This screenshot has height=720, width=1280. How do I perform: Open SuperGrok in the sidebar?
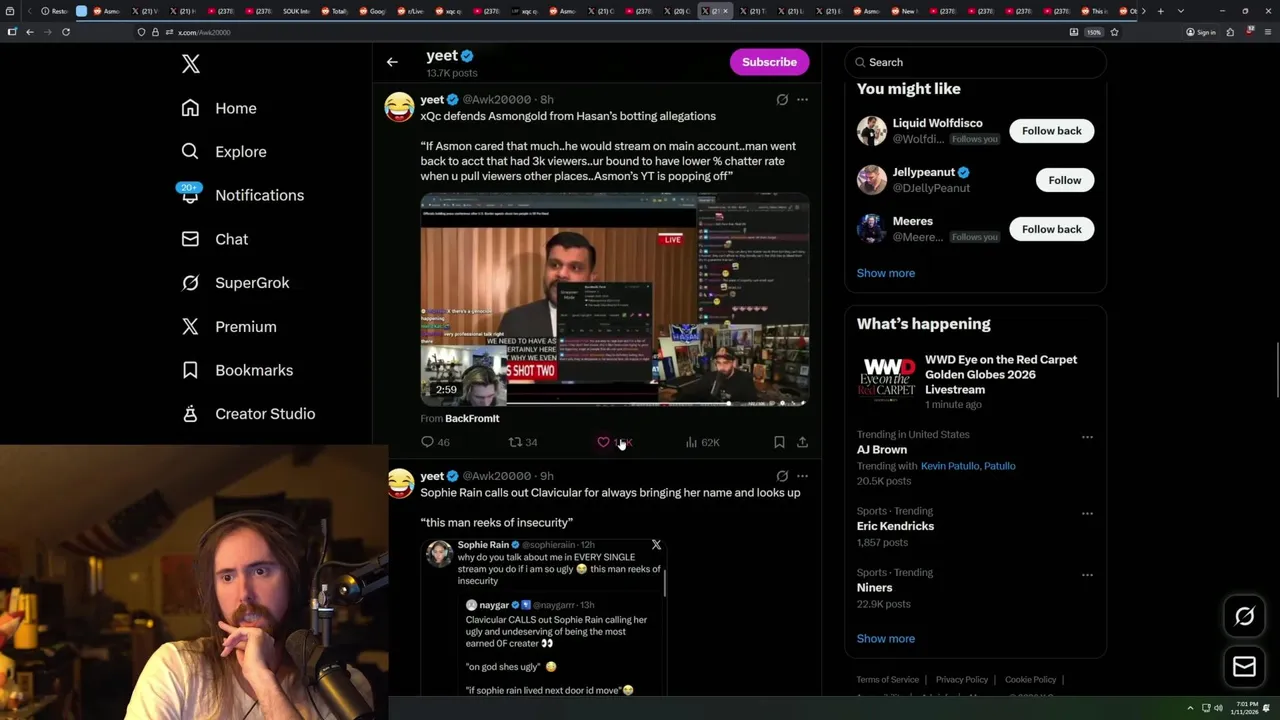[235, 283]
